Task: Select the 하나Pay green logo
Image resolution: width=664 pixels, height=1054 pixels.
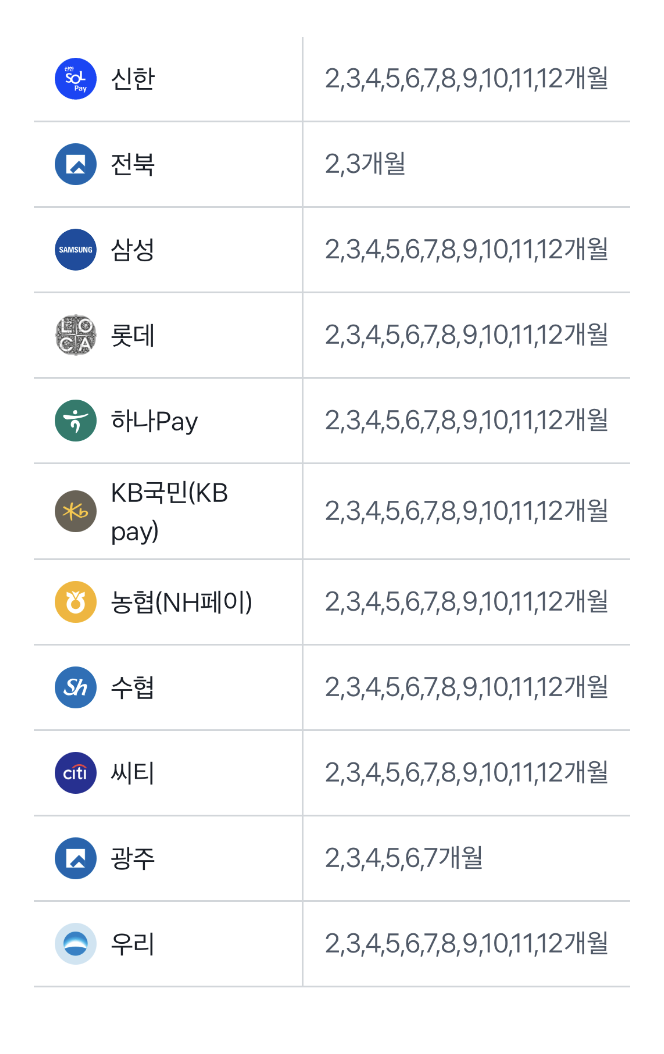Action: pos(75,420)
